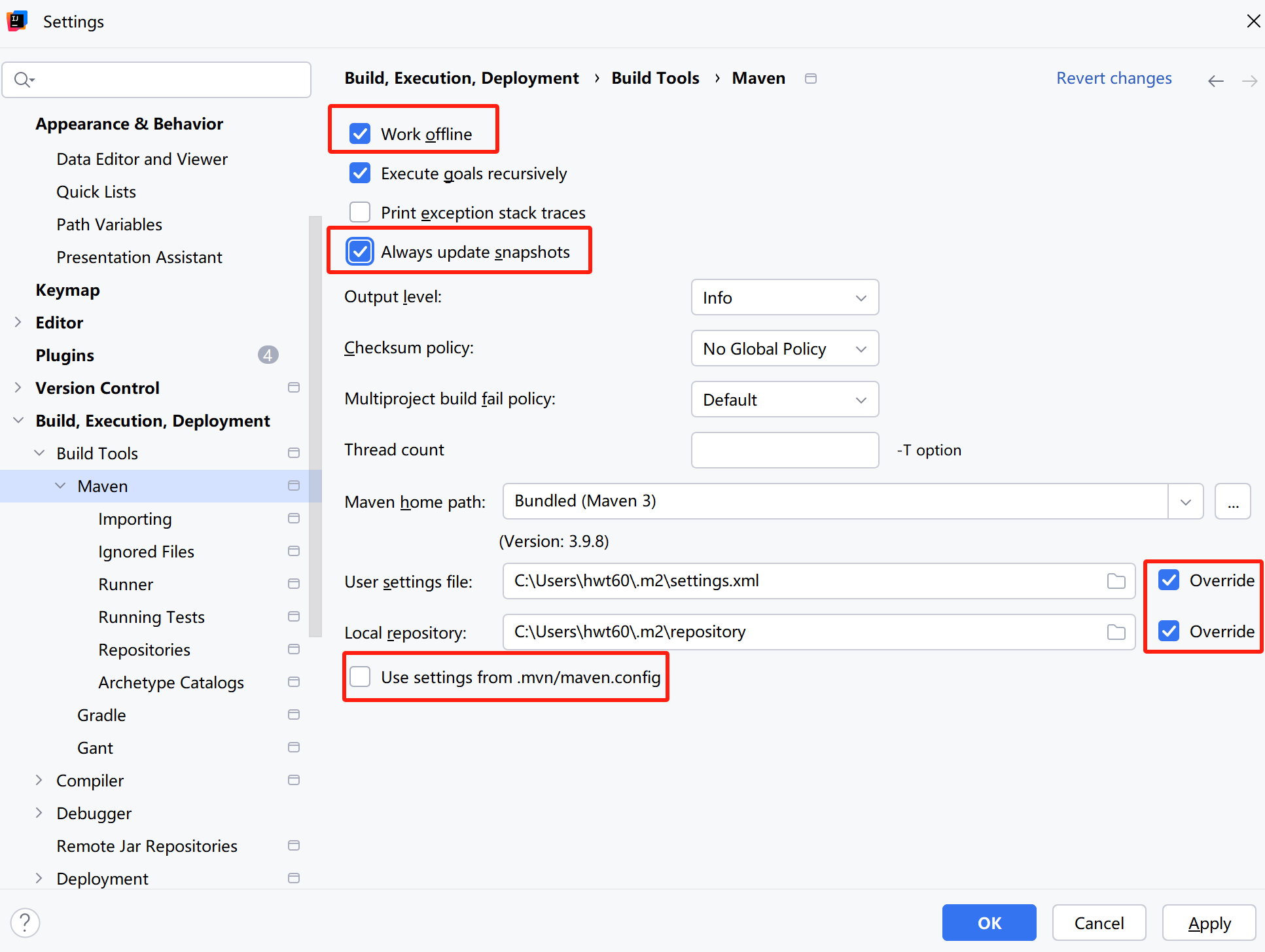Viewport: 1265px width, 952px height.
Task: Select Quick Lists settings
Action: pos(96,192)
